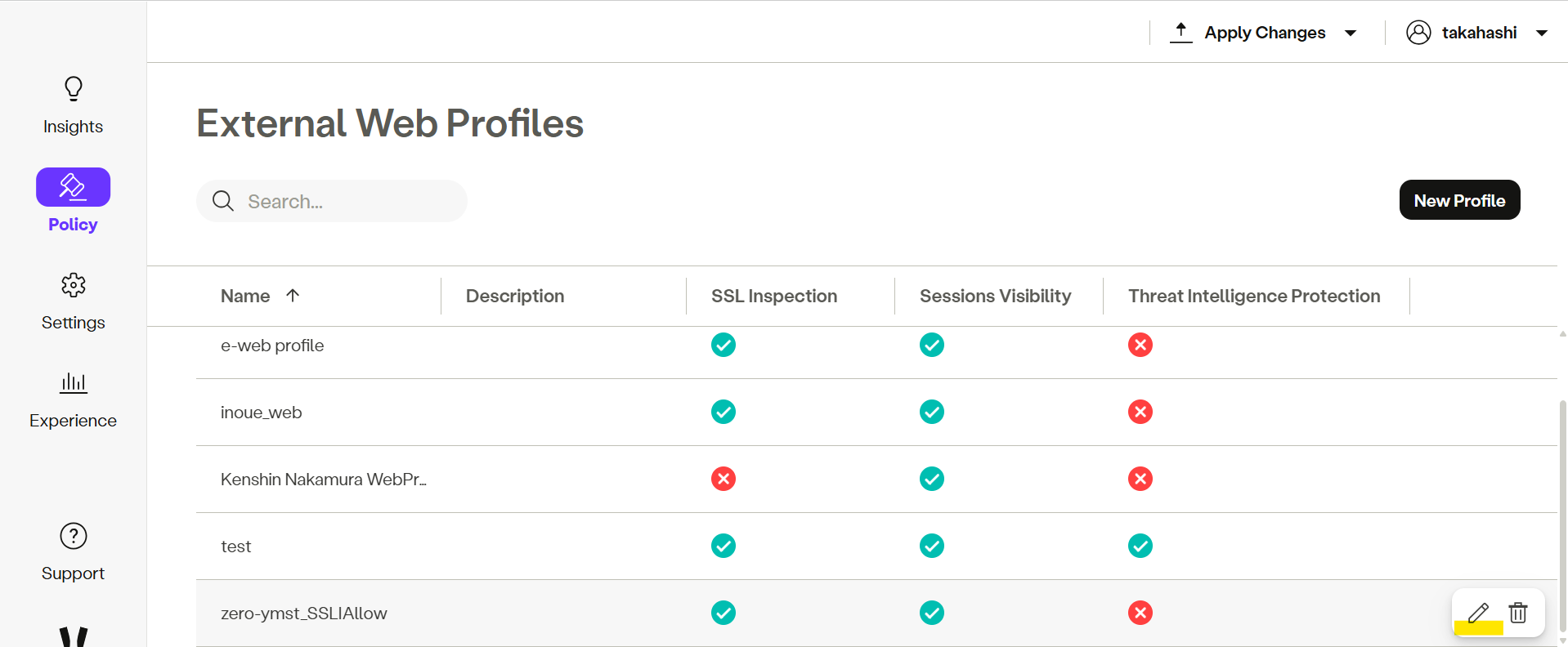Image resolution: width=1568 pixels, height=647 pixels.
Task: Click the takahashi user avatar icon
Action: coord(1418,33)
